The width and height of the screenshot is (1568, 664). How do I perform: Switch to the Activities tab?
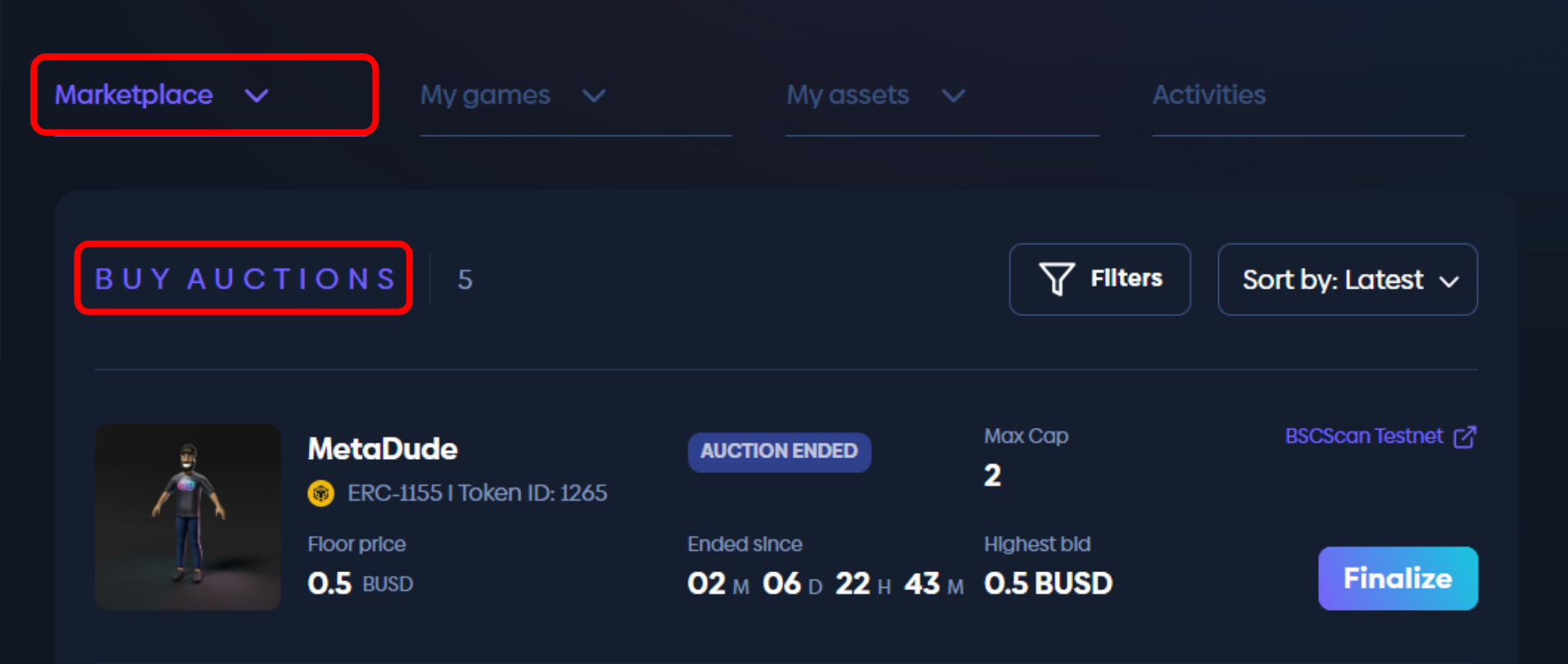click(1209, 95)
